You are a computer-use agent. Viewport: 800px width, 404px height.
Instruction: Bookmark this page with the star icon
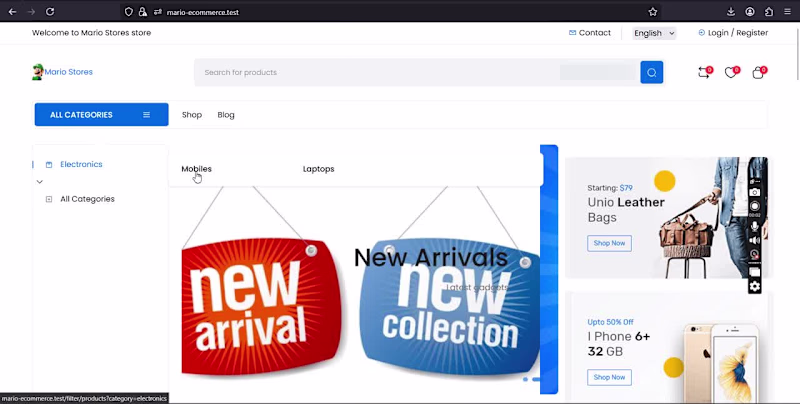click(653, 12)
